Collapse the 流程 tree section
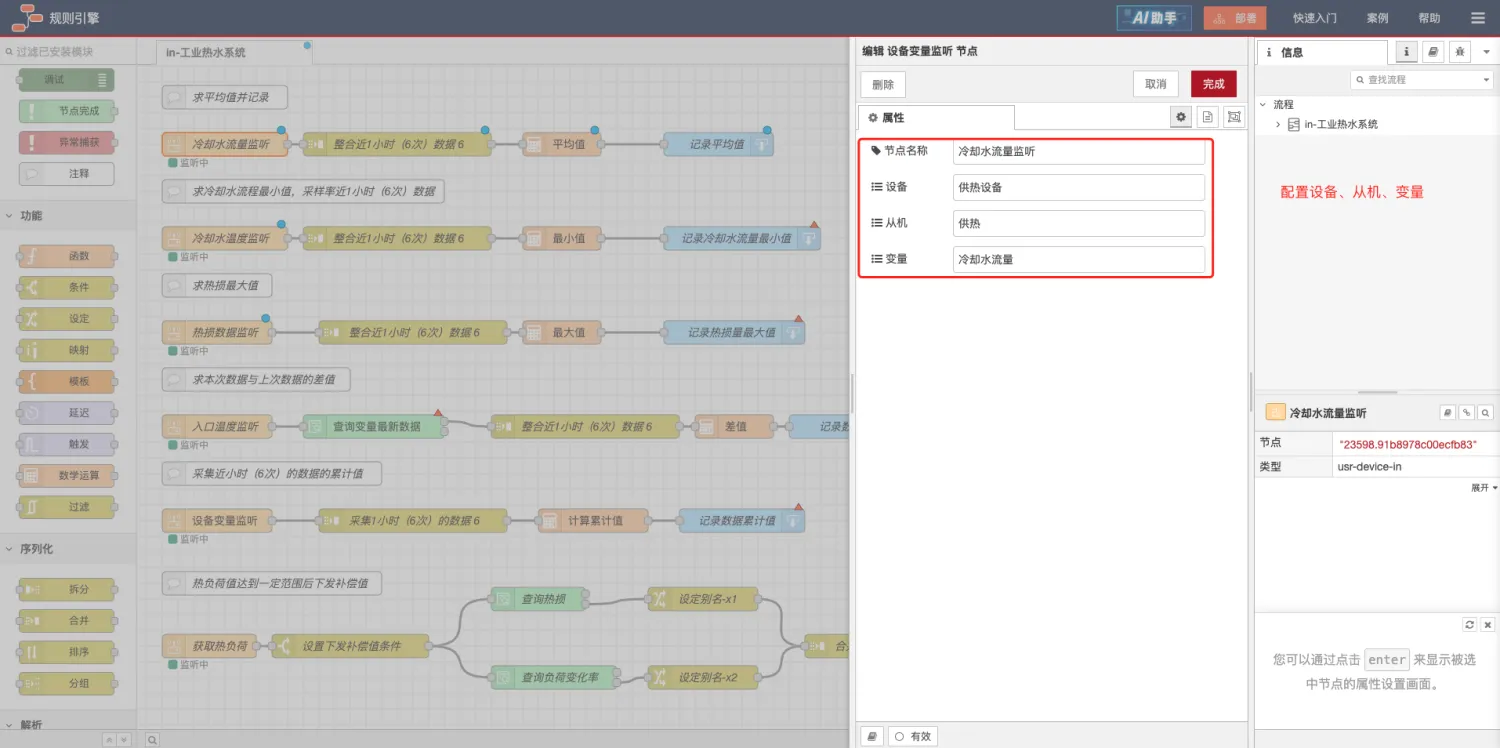 (1263, 104)
